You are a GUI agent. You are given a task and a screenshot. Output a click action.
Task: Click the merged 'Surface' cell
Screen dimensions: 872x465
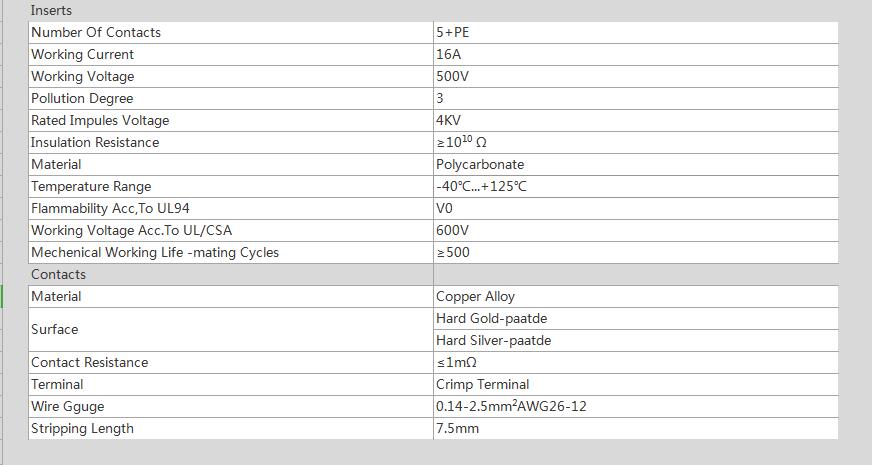231,329
